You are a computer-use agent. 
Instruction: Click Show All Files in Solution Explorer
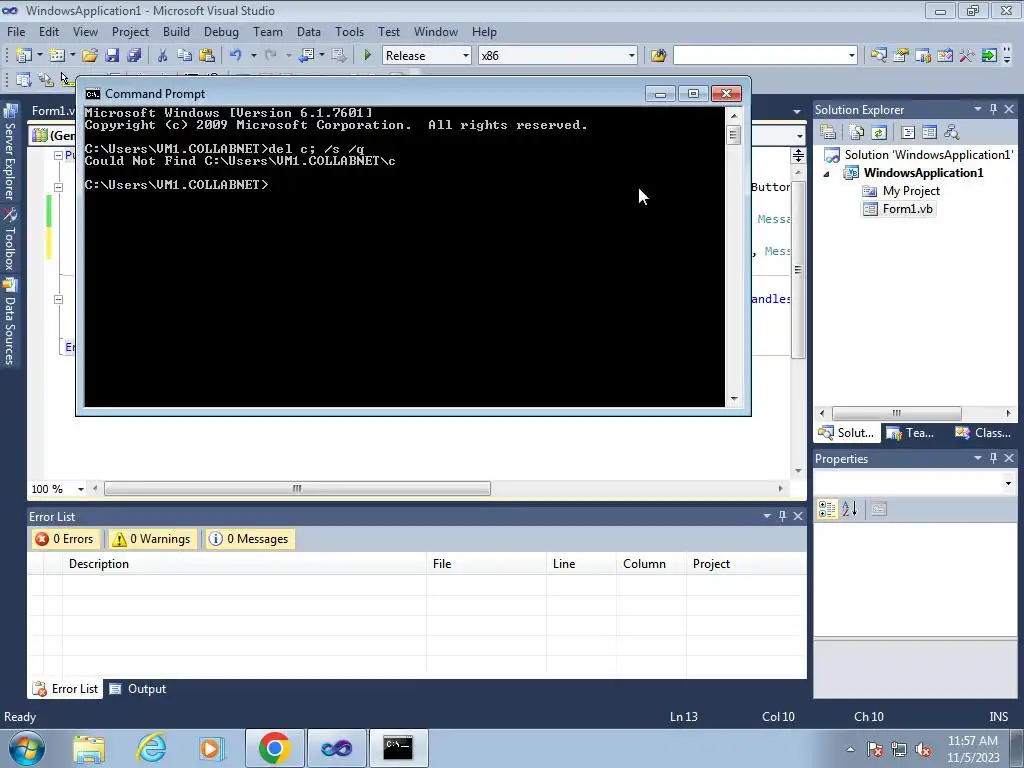pos(857,133)
